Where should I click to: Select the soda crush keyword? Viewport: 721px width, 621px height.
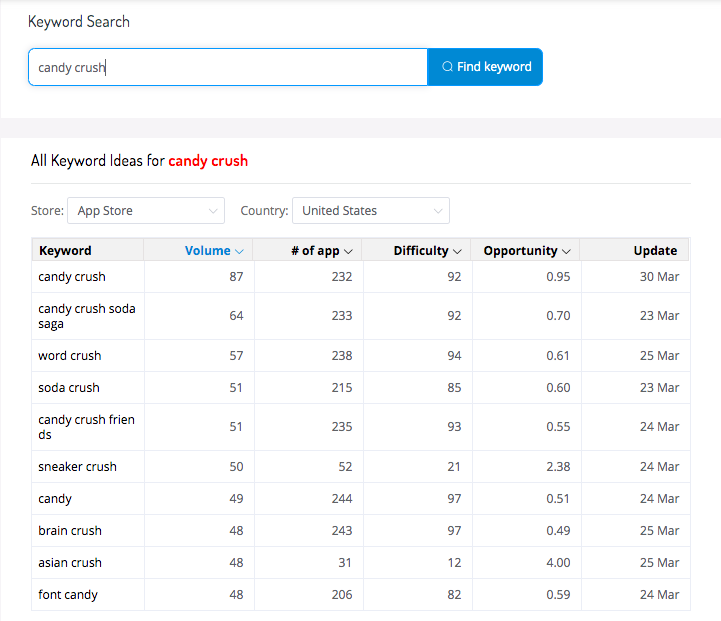(x=69, y=387)
